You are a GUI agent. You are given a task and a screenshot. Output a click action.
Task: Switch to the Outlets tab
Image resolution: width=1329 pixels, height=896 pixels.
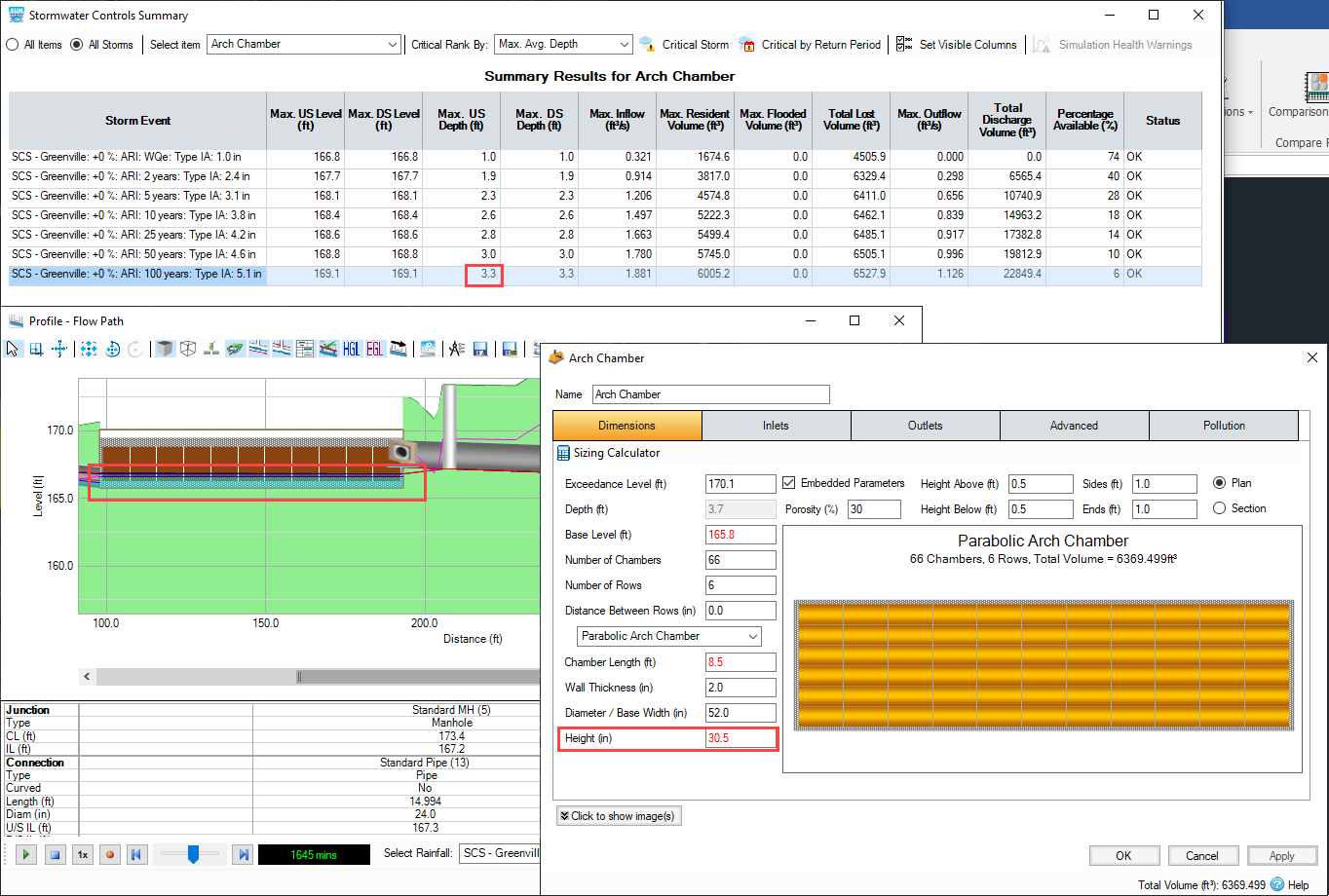pos(925,426)
